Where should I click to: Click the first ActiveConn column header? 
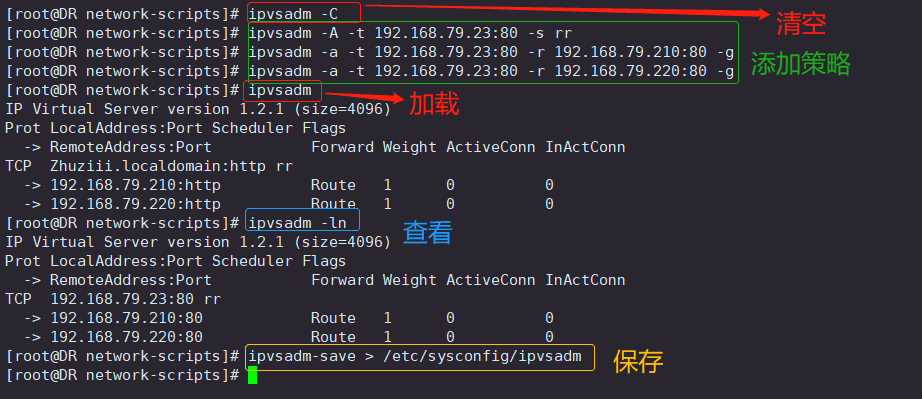point(490,147)
